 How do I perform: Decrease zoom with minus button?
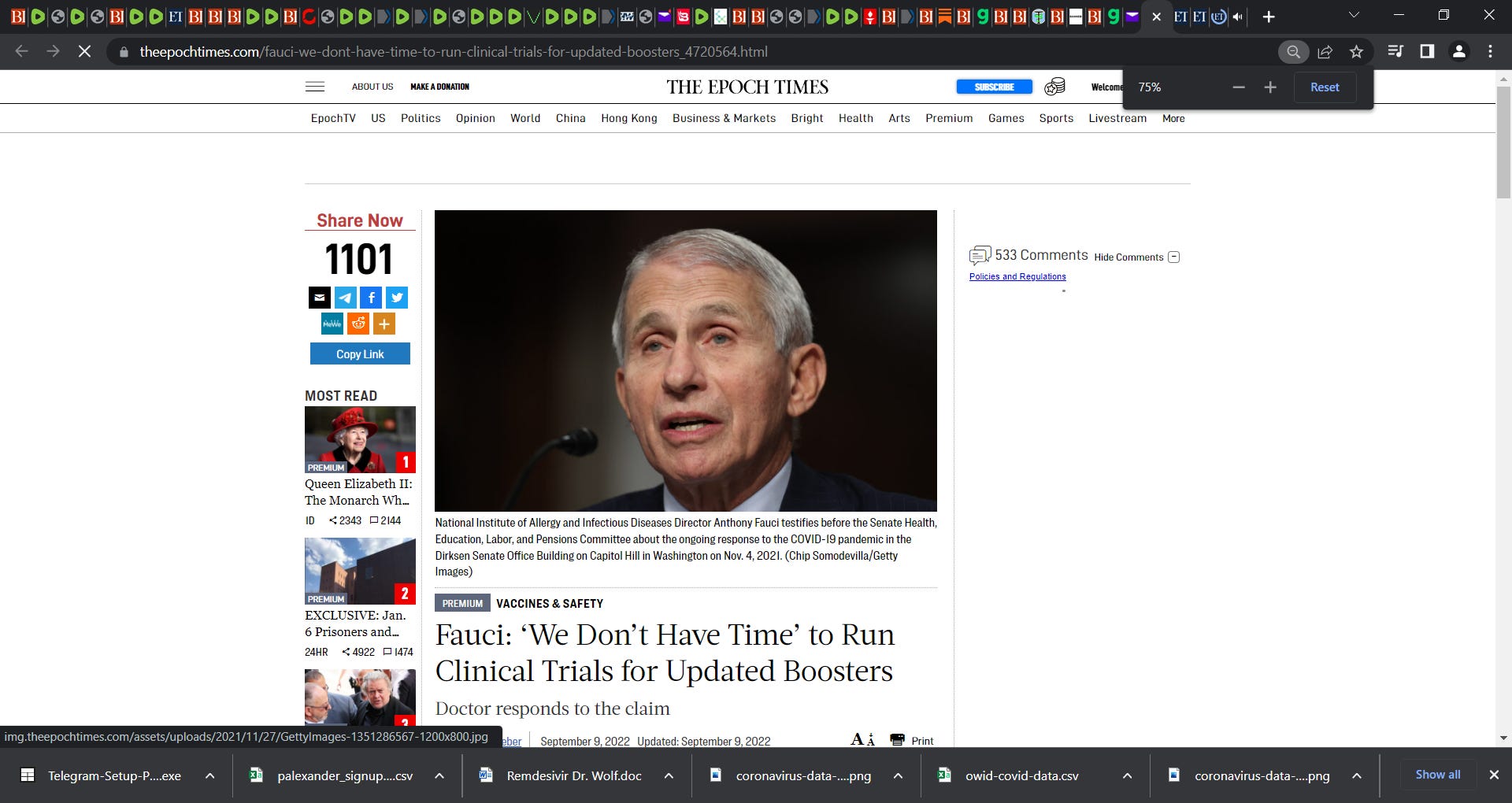[x=1239, y=87]
